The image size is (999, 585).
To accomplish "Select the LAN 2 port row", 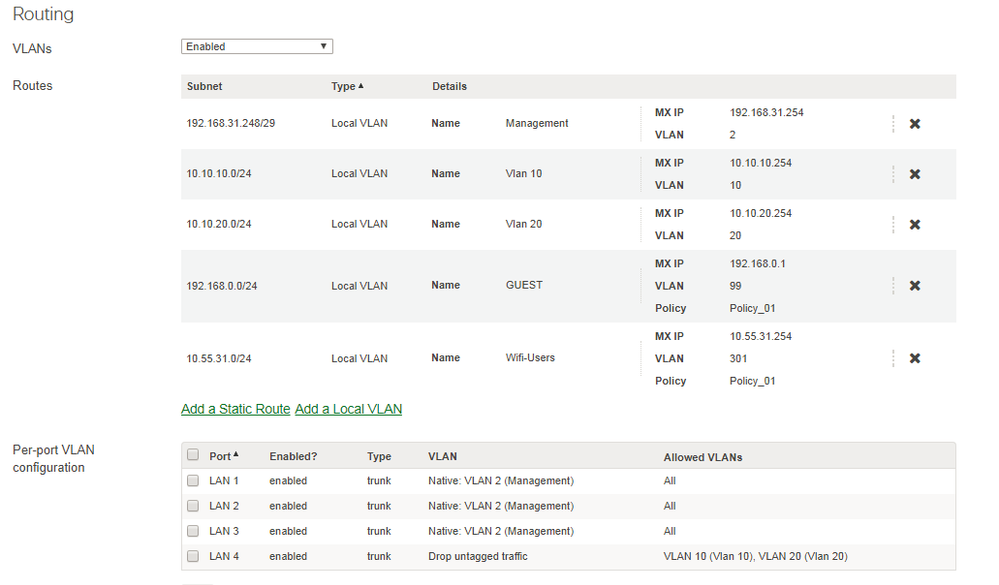I will point(224,506).
